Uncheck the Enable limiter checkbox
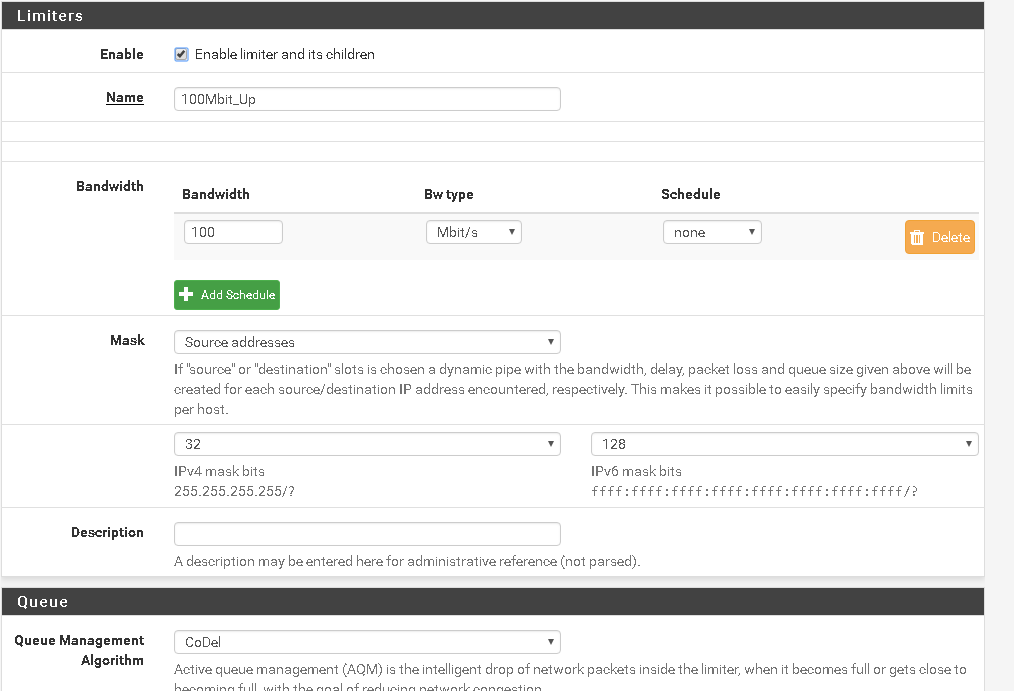The height and width of the screenshot is (691, 1014). [x=181, y=54]
